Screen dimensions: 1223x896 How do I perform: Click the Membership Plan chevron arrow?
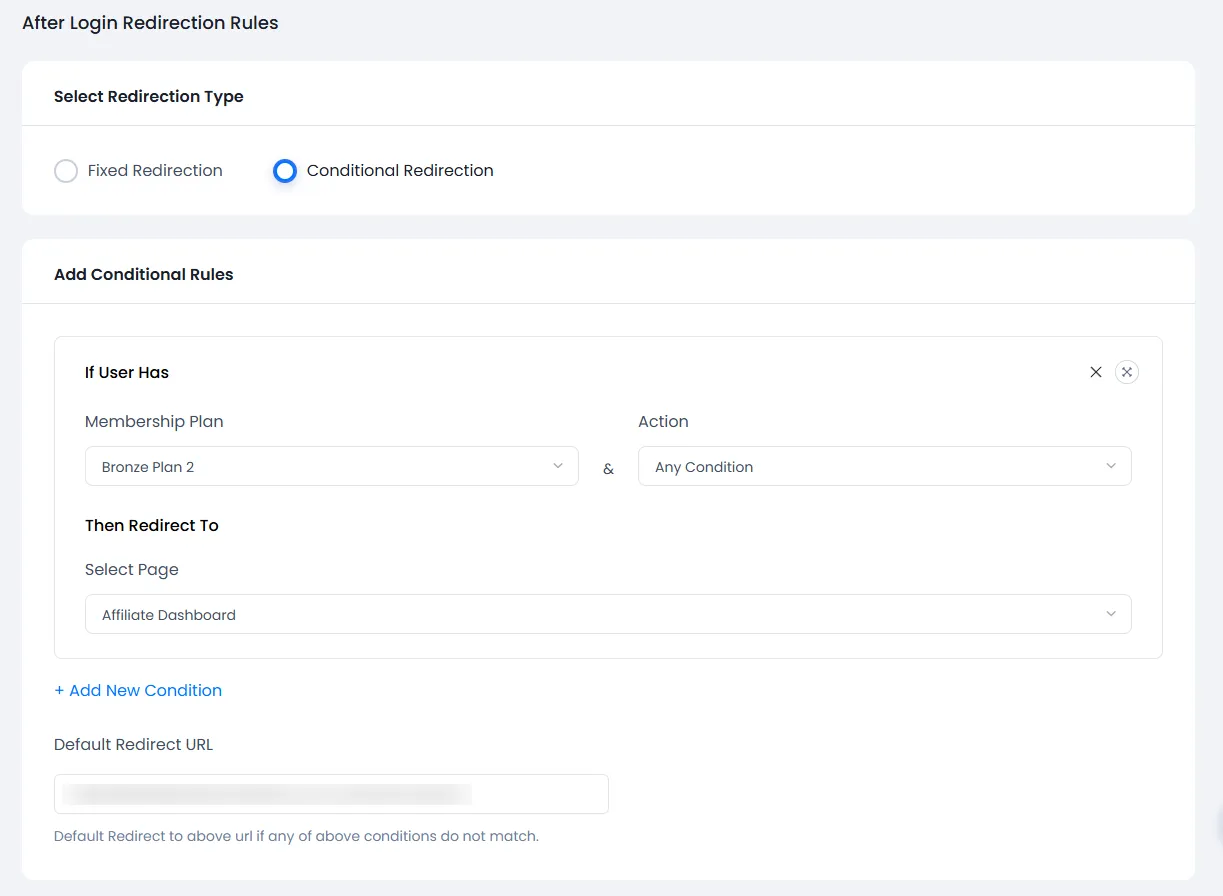tap(558, 466)
